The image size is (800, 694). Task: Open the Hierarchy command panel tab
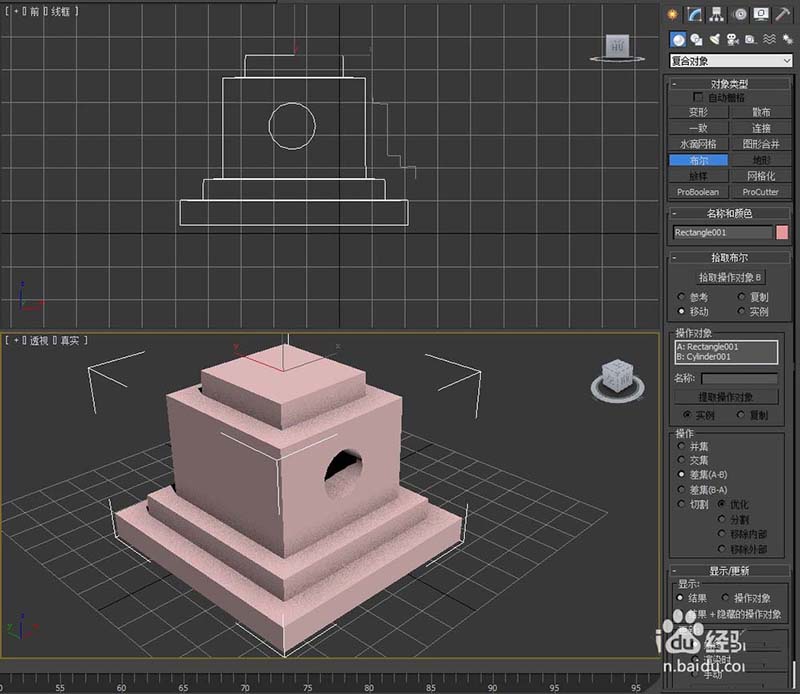[x=718, y=14]
